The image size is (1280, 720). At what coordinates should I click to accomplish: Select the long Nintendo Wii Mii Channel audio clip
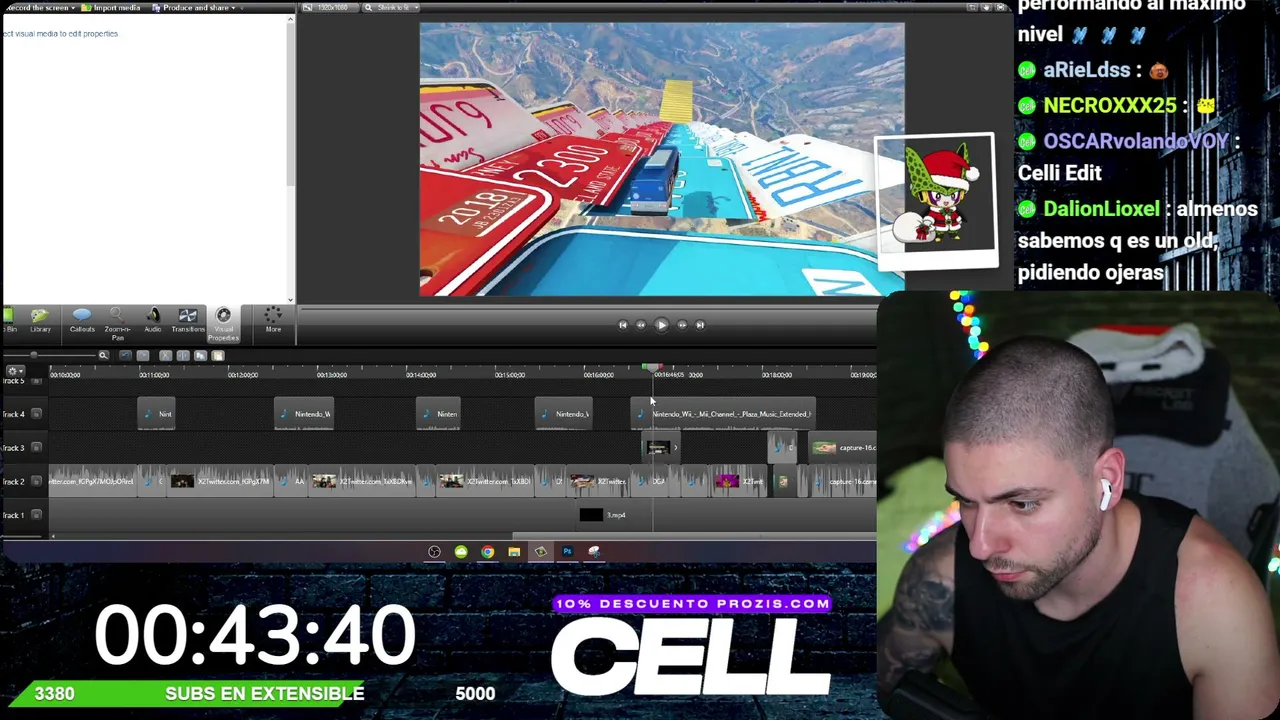[x=723, y=414]
